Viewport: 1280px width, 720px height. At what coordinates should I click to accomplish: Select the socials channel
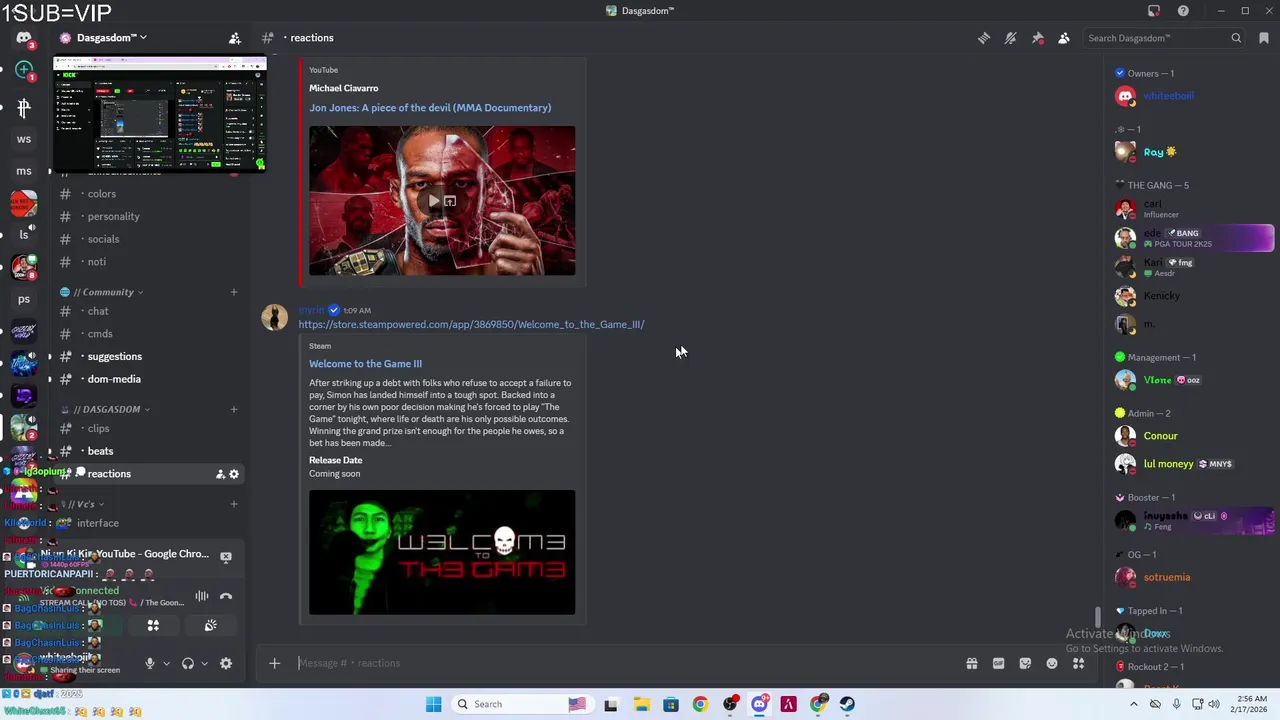103,239
